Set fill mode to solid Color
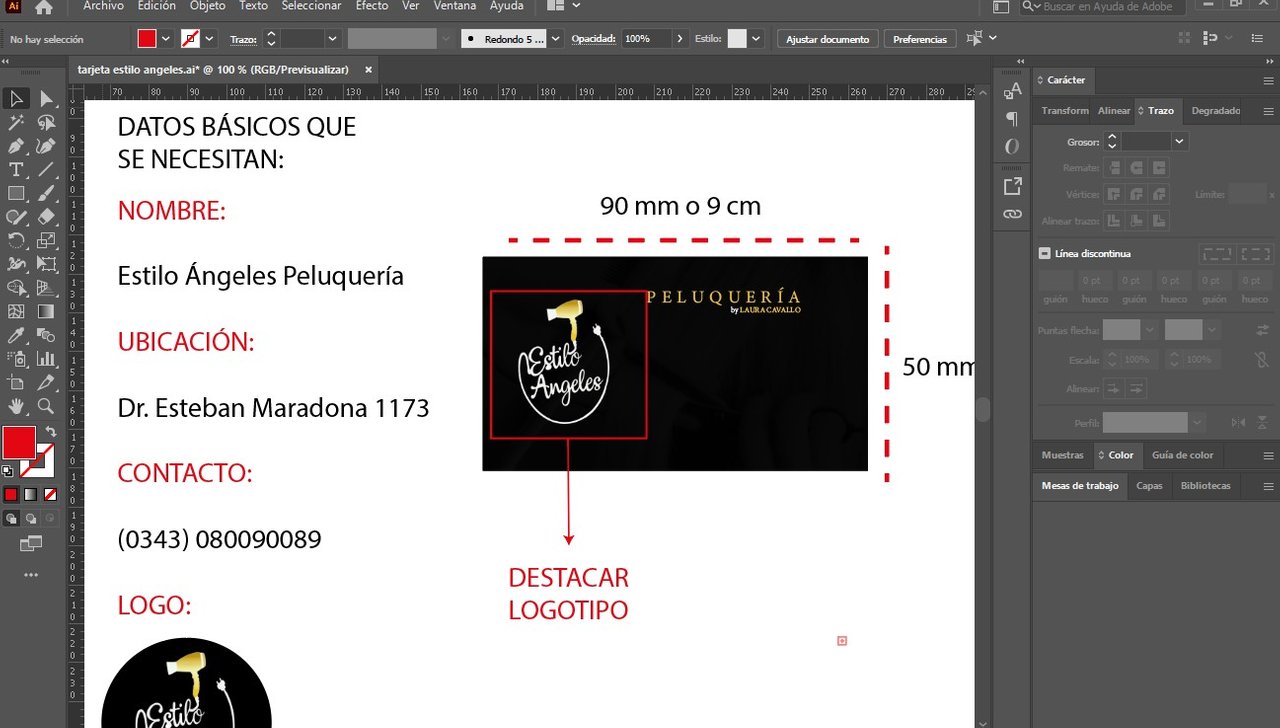The image size is (1280, 728). (x=11, y=494)
